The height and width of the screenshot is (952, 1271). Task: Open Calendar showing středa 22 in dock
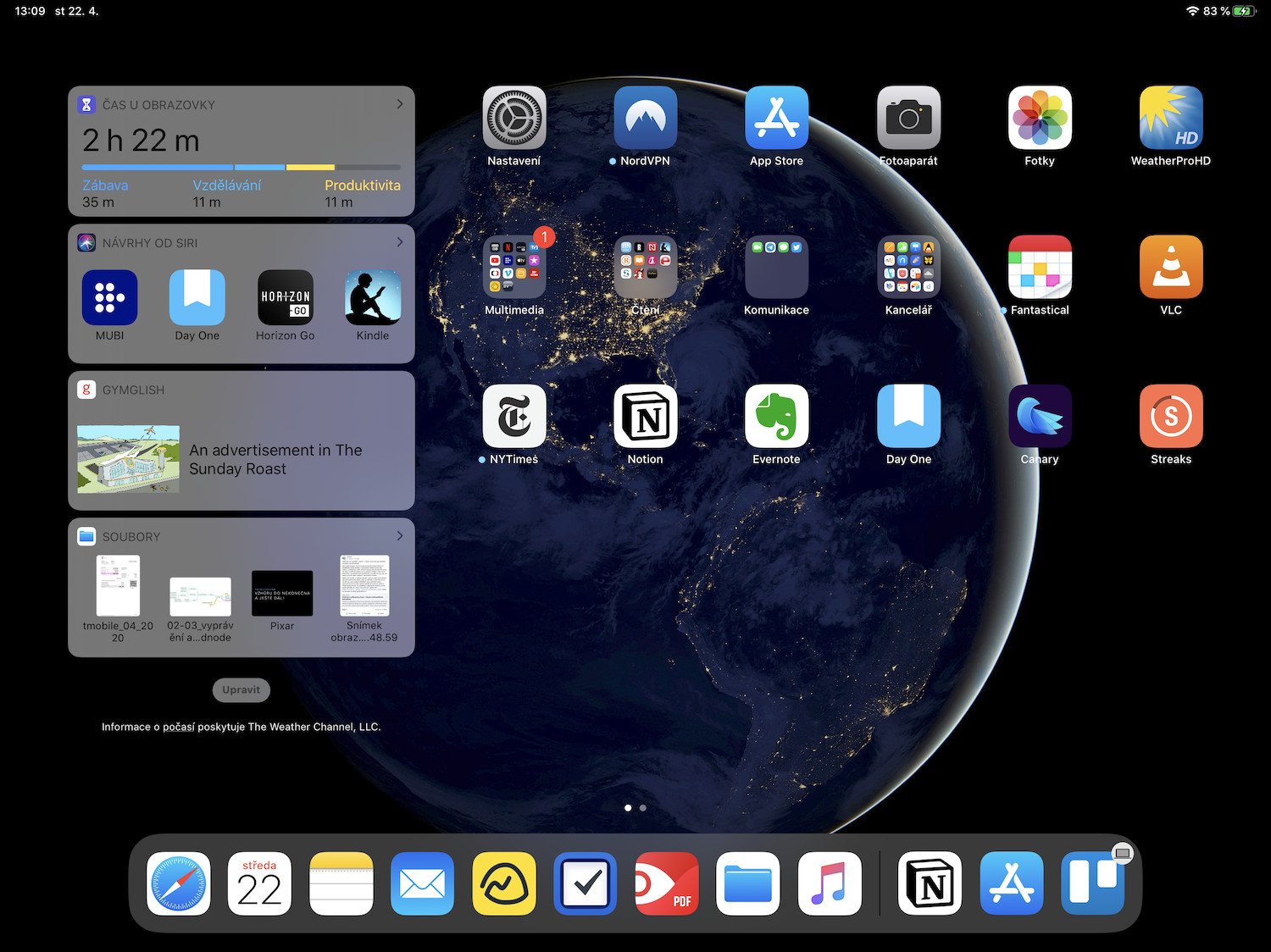pos(259,883)
